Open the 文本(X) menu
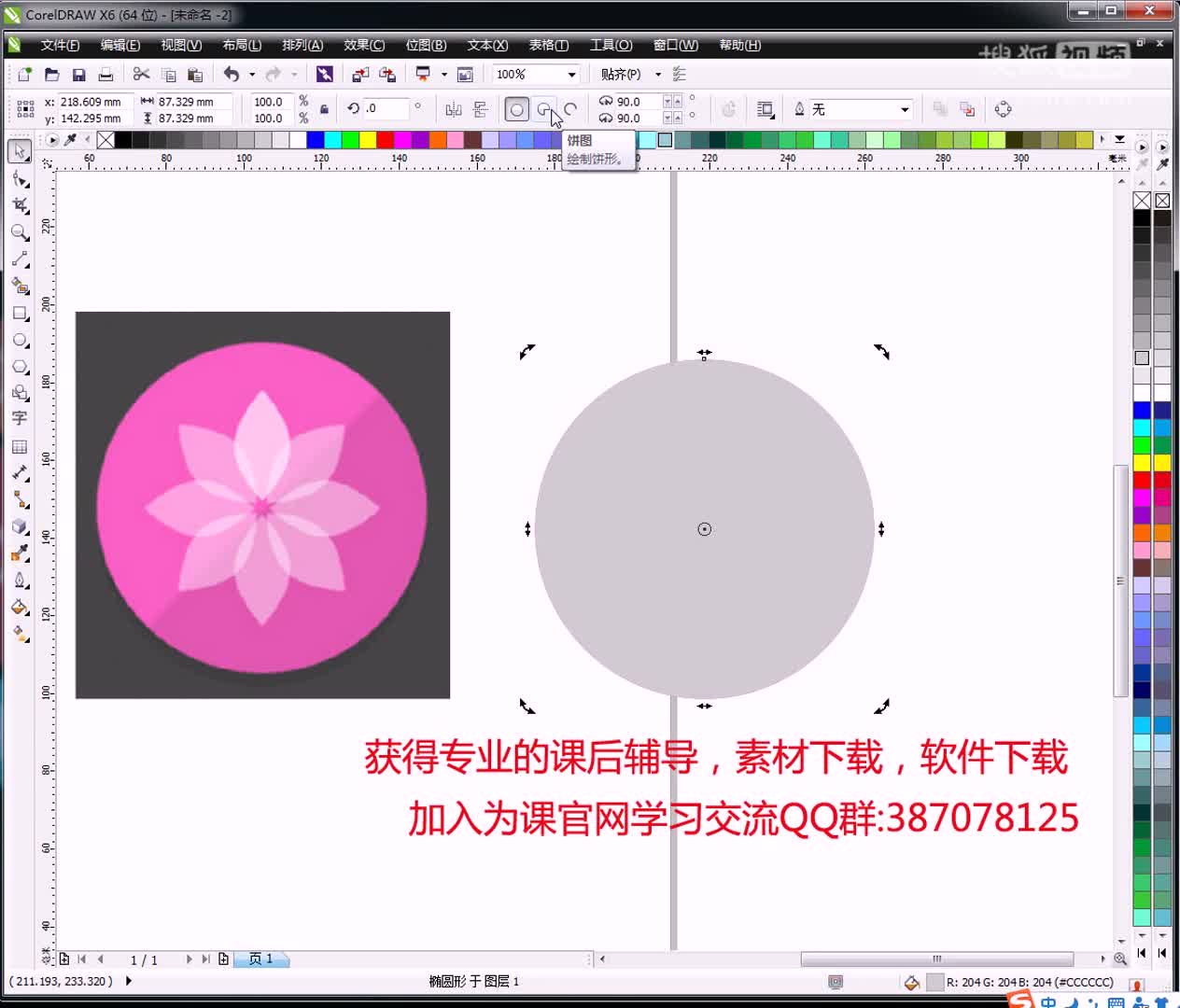The width and height of the screenshot is (1180, 1008). coord(487,45)
